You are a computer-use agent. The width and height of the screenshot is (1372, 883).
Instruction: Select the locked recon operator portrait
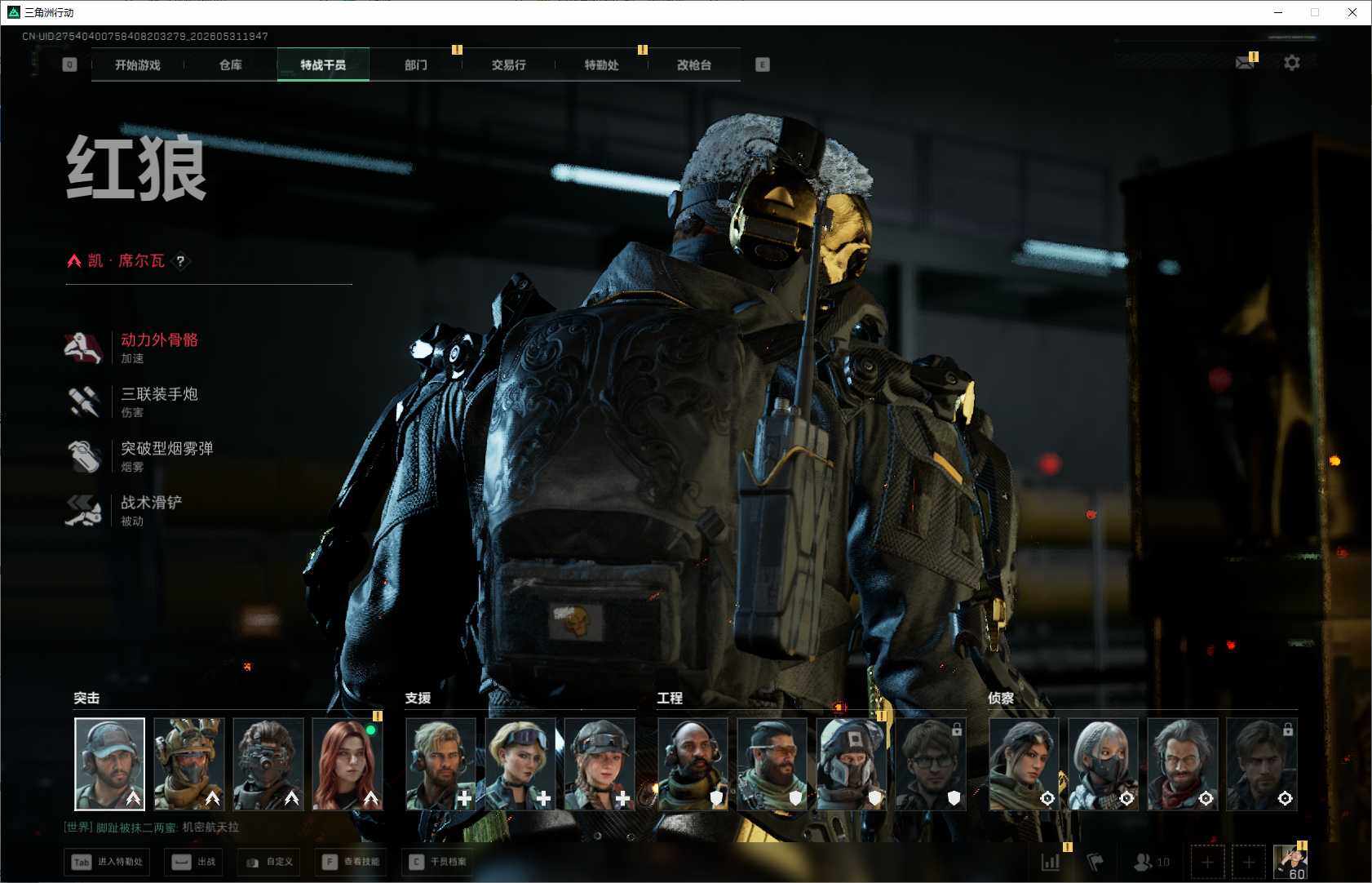coord(1261,764)
